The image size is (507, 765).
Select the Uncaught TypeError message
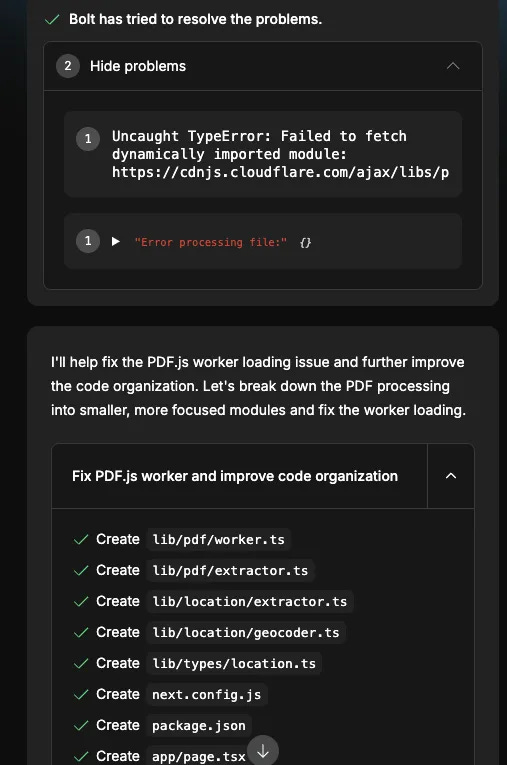(280, 154)
